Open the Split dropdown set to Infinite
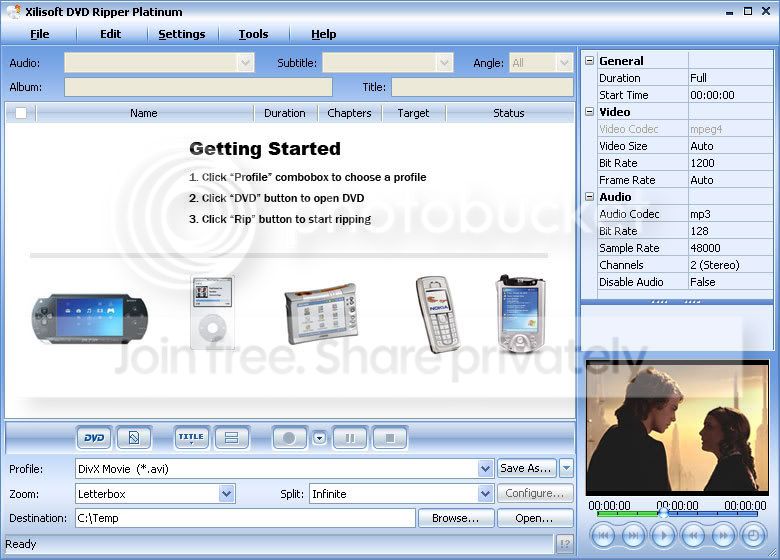Screen dimensions: 780x560 point(485,494)
